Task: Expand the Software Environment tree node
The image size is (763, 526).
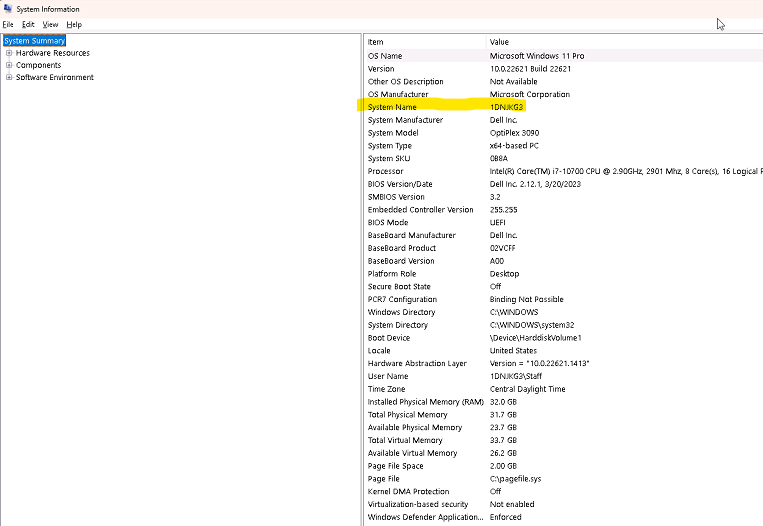Action: [x=9, y=77]
